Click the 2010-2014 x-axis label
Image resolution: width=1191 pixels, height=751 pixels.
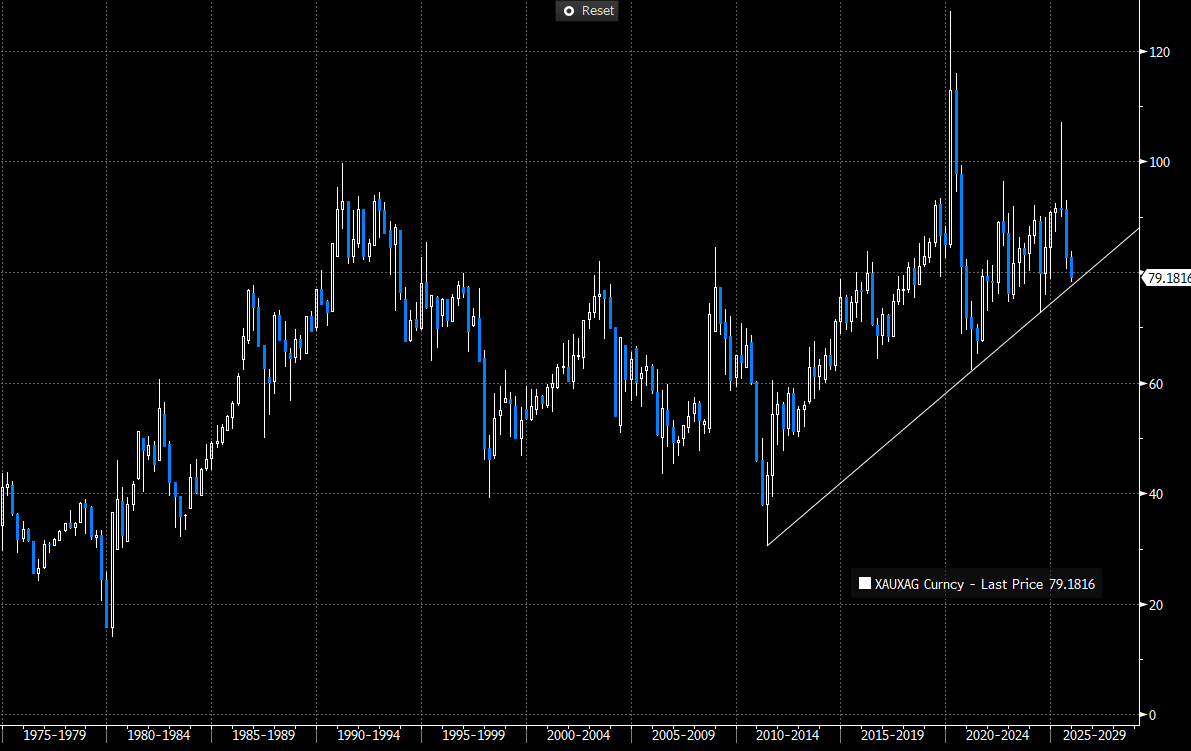tap(788, 735)
